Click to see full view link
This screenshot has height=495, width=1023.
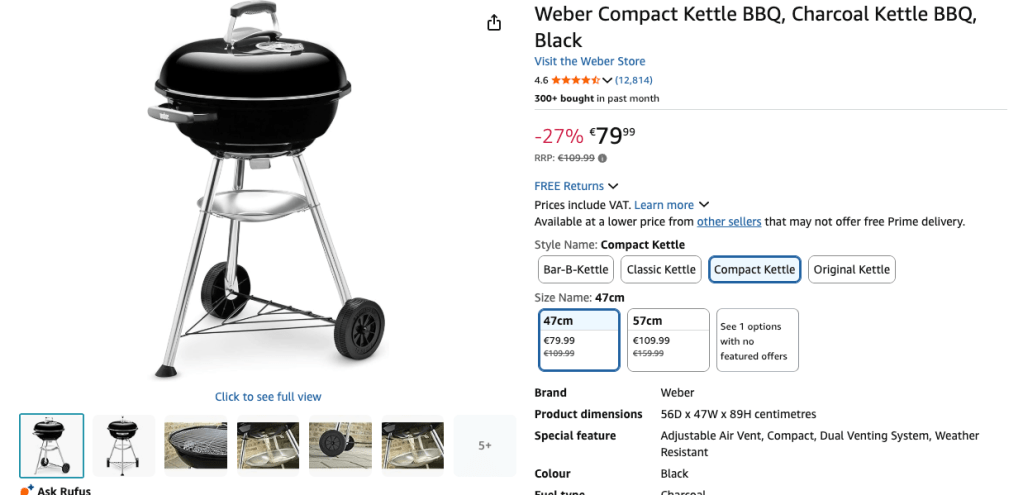[268, 397]
